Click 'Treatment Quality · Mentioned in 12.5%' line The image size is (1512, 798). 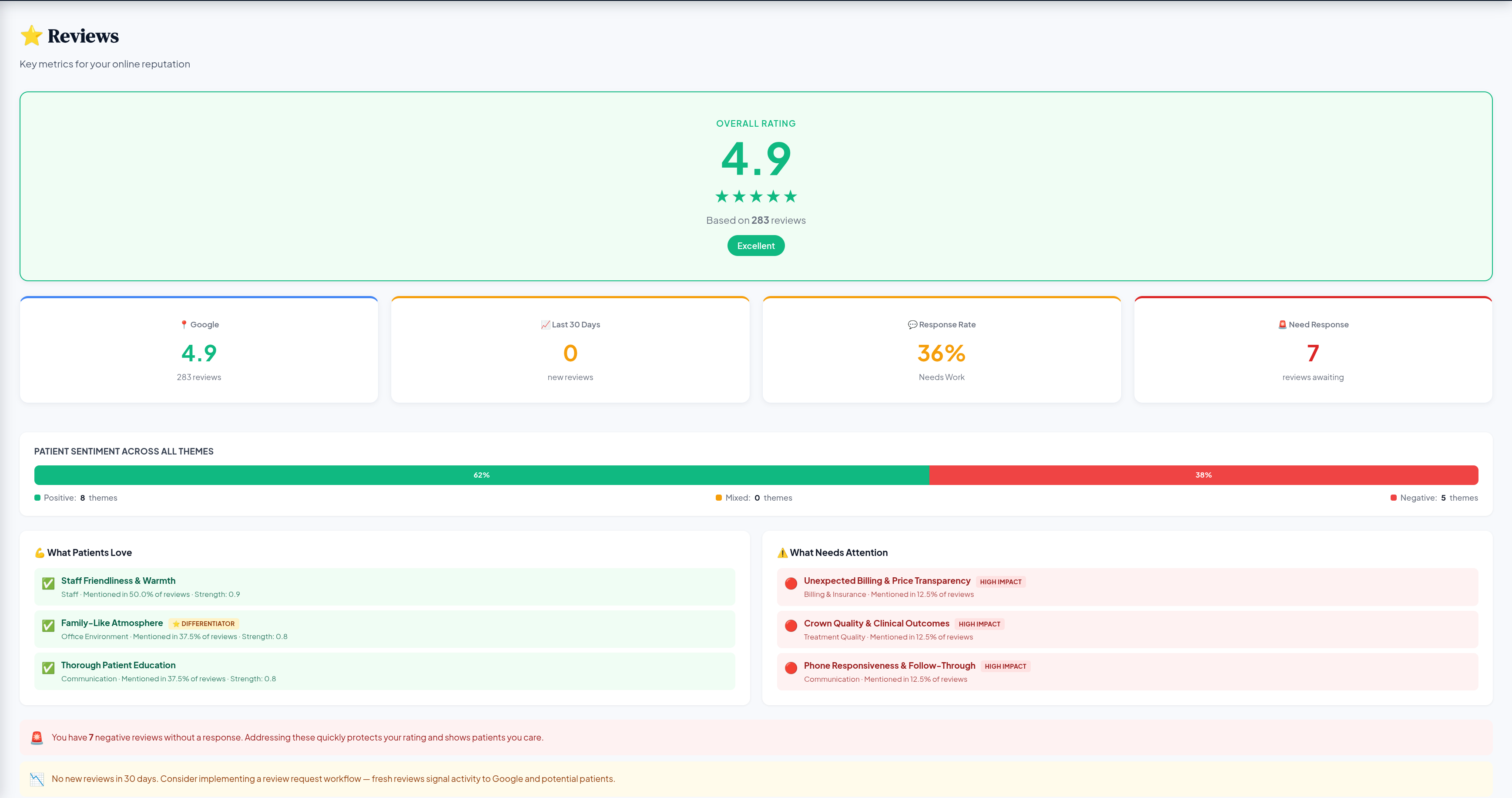tap(888, 637)
